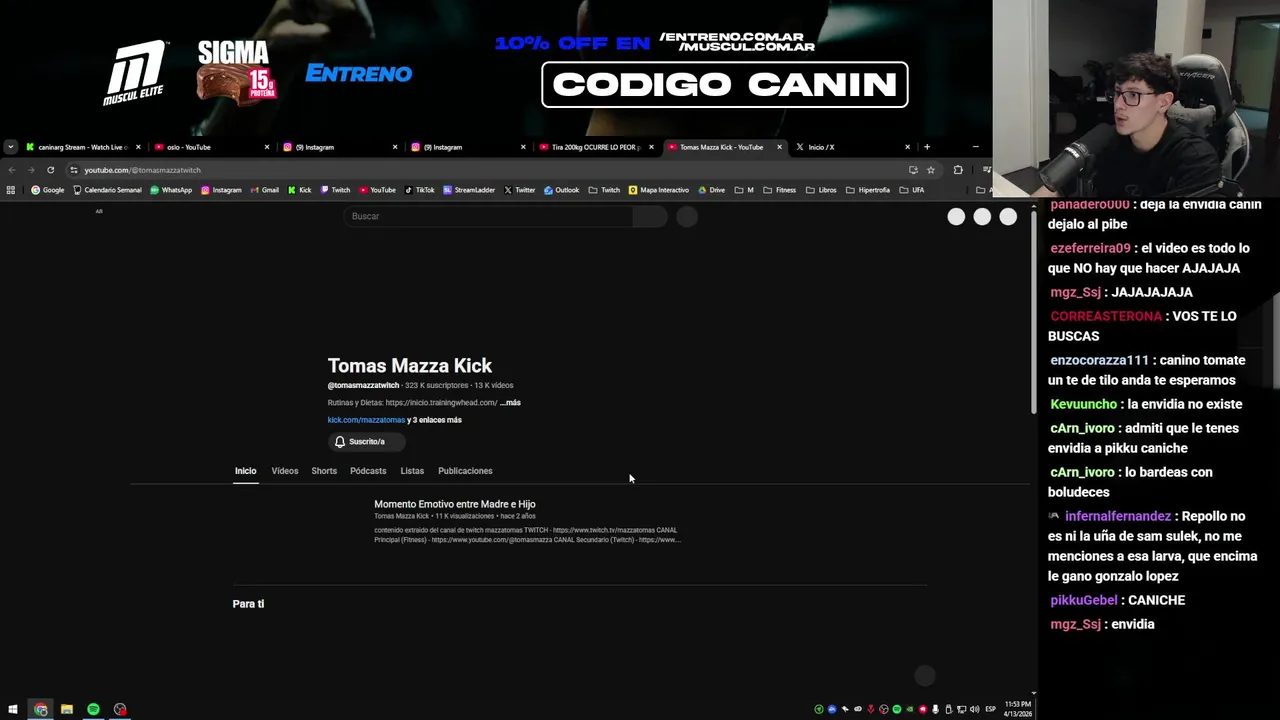Open the Outlook bookmark
Image resolution: width=1280 pixels, height=720 pixels.
[562, 190]
